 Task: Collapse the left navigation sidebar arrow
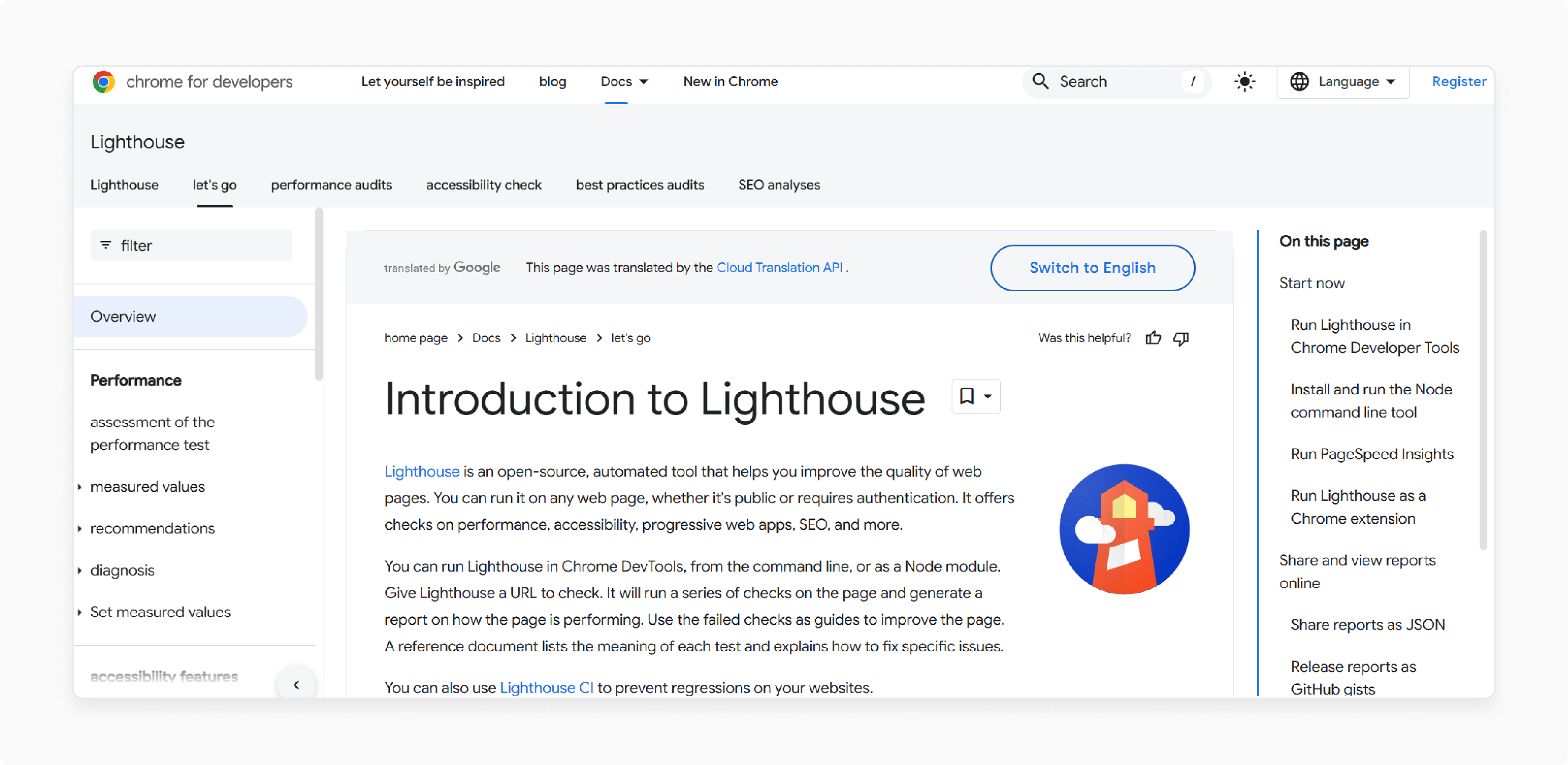(297, 684)
